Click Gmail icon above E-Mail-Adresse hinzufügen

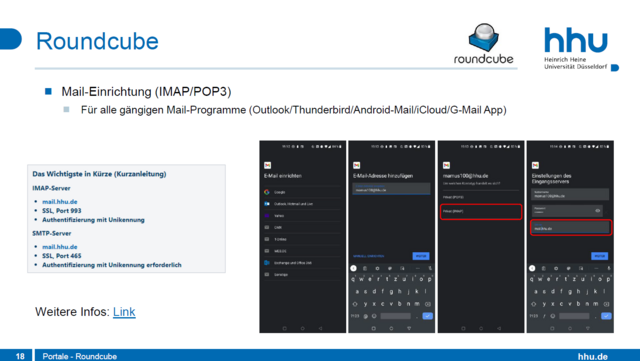tap(356, 165)
